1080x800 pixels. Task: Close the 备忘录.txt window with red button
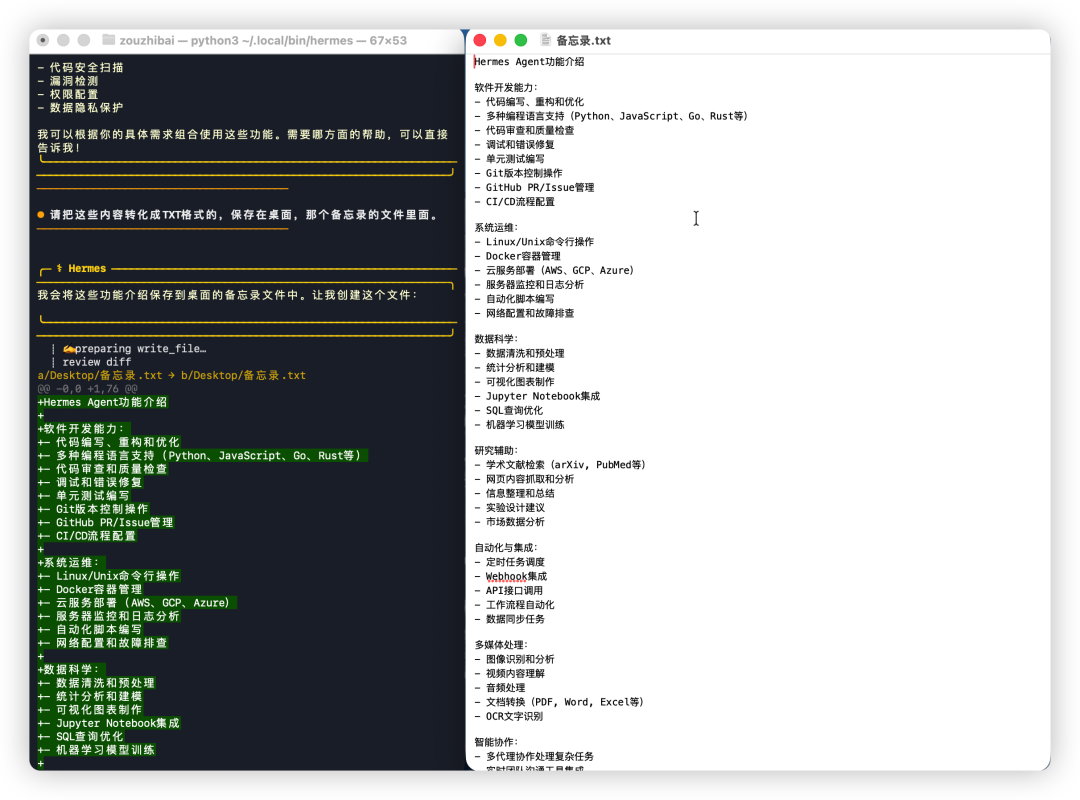click(480, 40)
